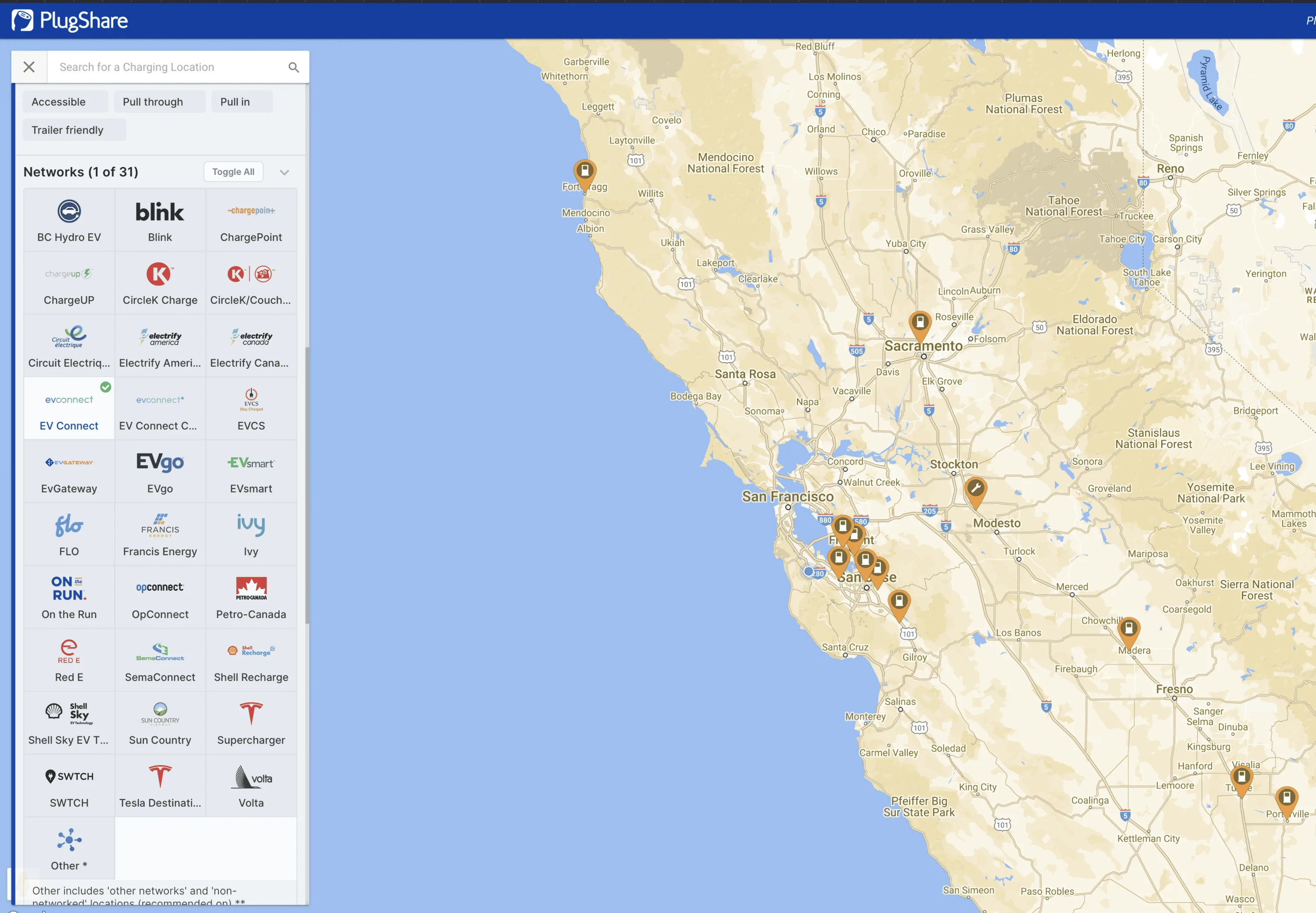Select the Other * network tile

click(69, 849)
